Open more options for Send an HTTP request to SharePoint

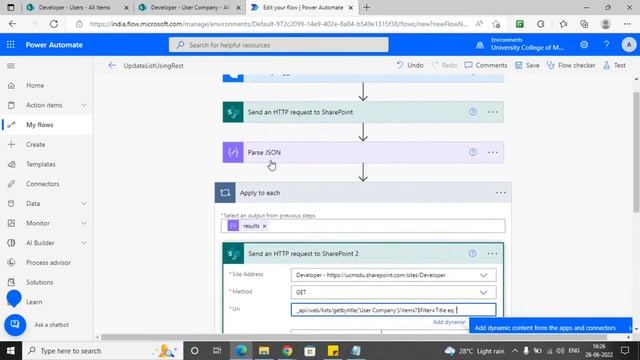coord(493,112)
